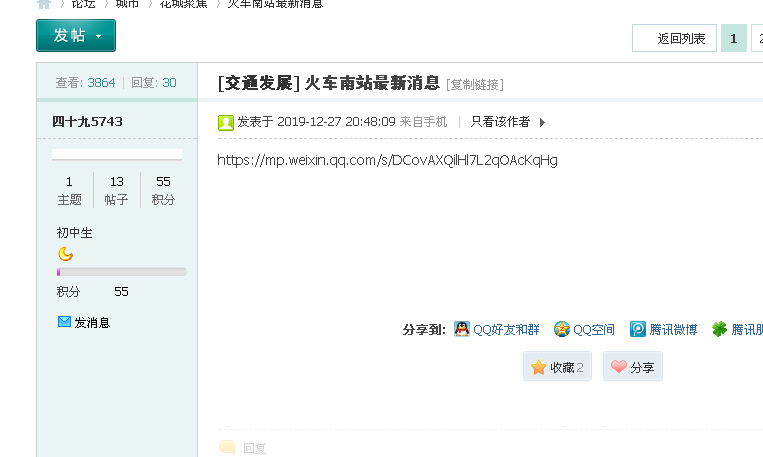Click the 回复 reply field below the post
Viewport: 763px width, 457px height.
254,449
